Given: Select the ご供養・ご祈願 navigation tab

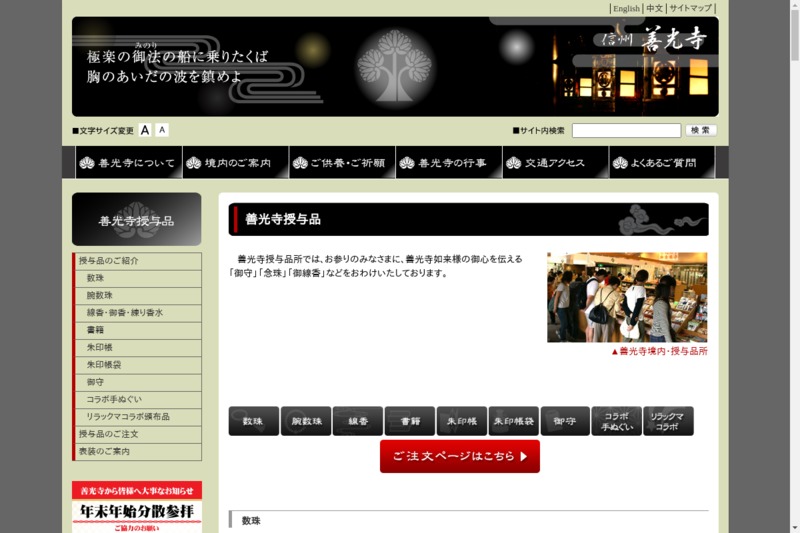Looking at the screenshot, I should pos(342,163).
